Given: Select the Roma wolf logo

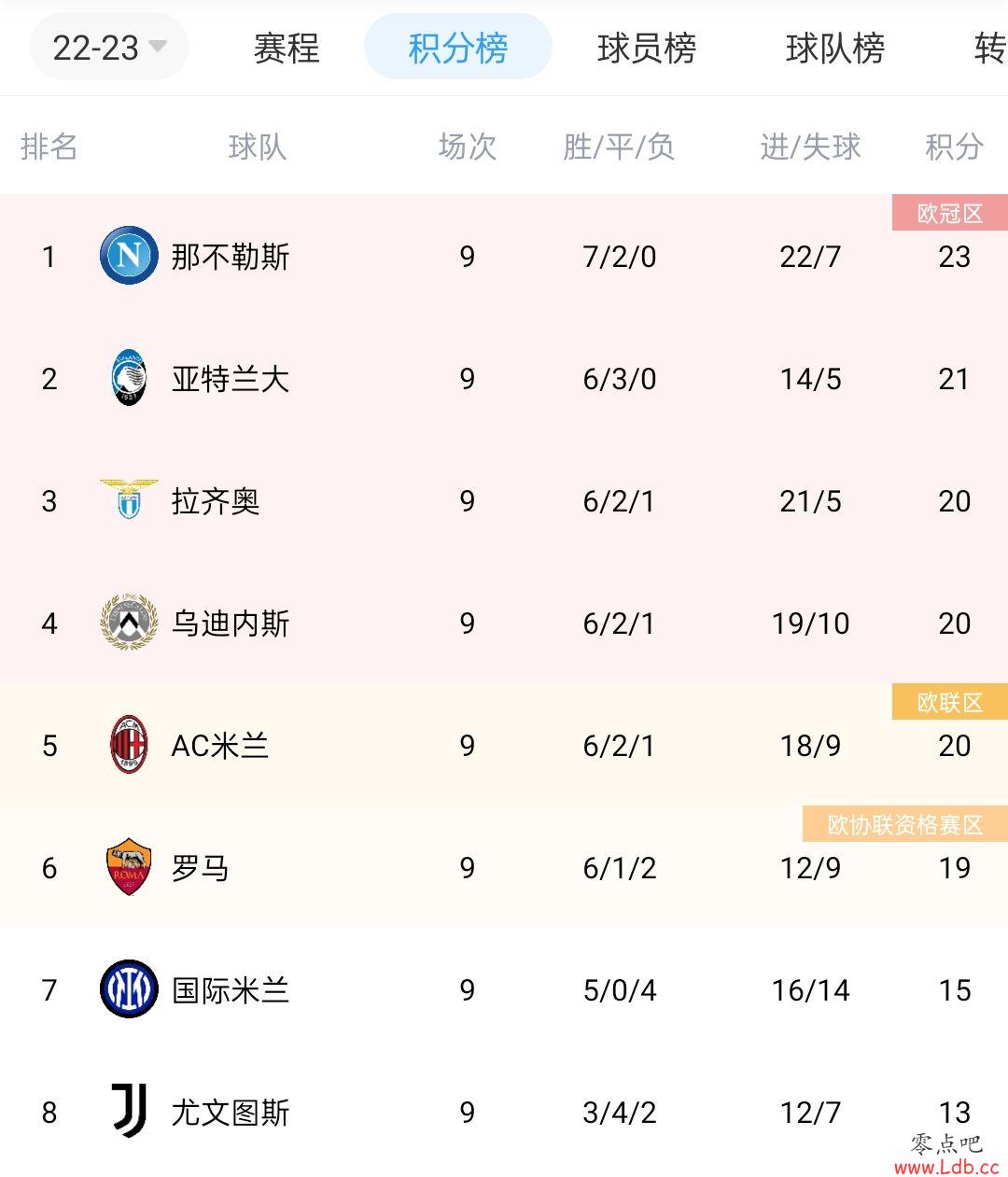Looking at the screenshot, I should click(129, 867).
